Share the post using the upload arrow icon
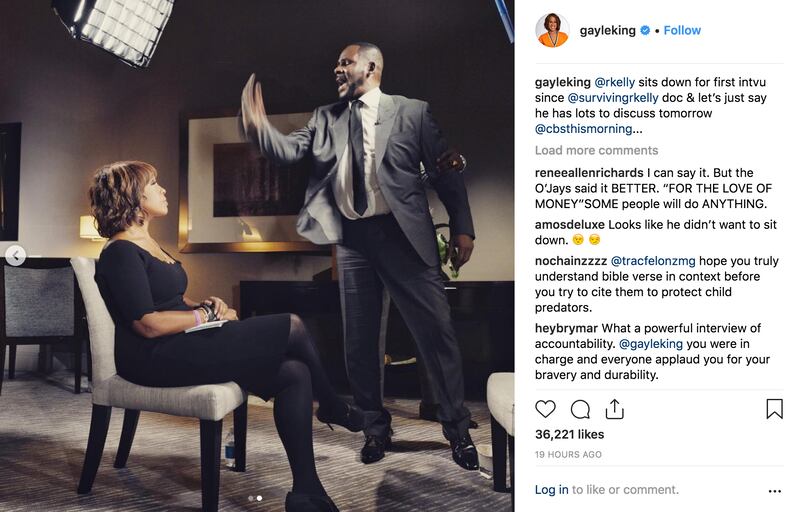The height and width of the screenshot is (512, 800). point(615,408)
